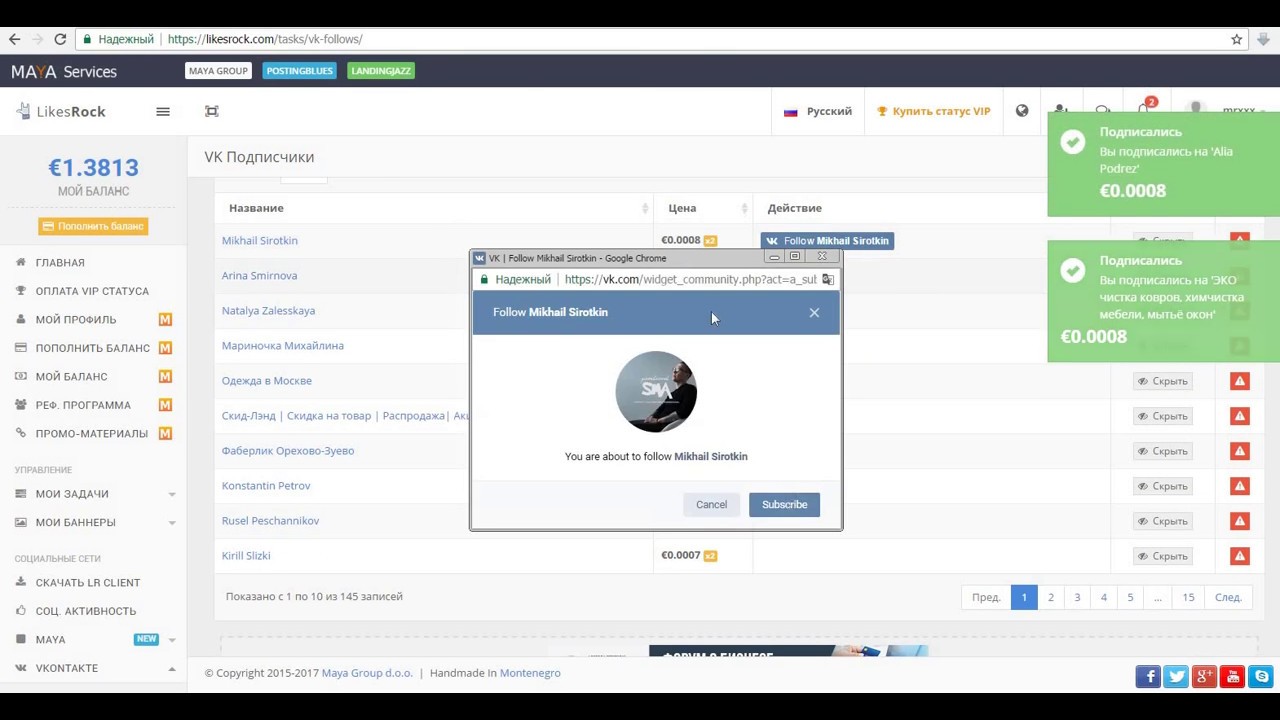This screenshot has height=720, width=1280.
Task: Open the LANDINGJAZZ tag link
Action: 381,71
